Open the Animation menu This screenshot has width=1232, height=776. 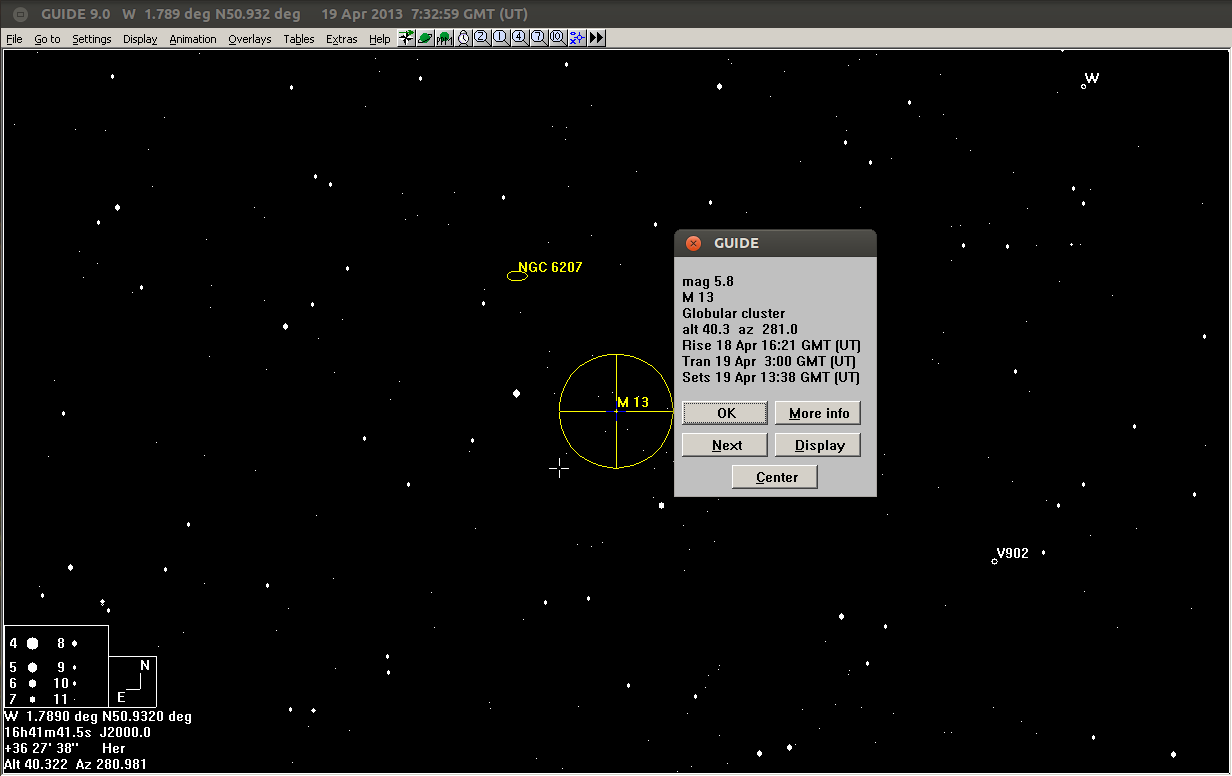click(193, 39)
